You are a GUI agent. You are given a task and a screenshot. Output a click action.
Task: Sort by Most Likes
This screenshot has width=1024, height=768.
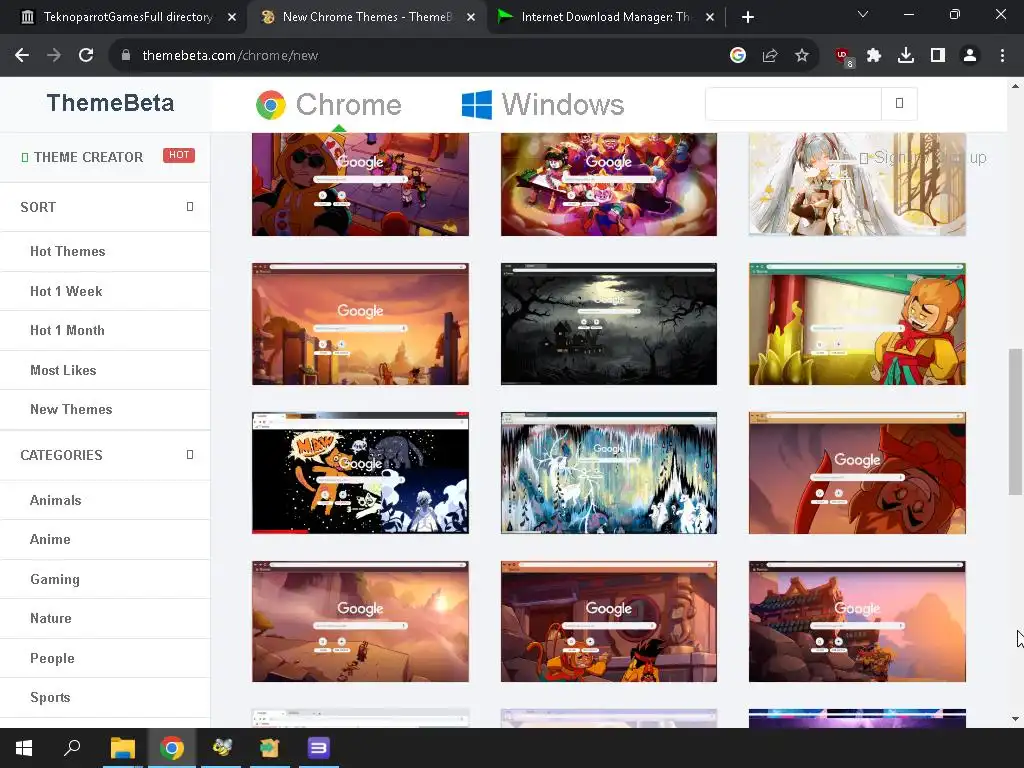(63, 370)
